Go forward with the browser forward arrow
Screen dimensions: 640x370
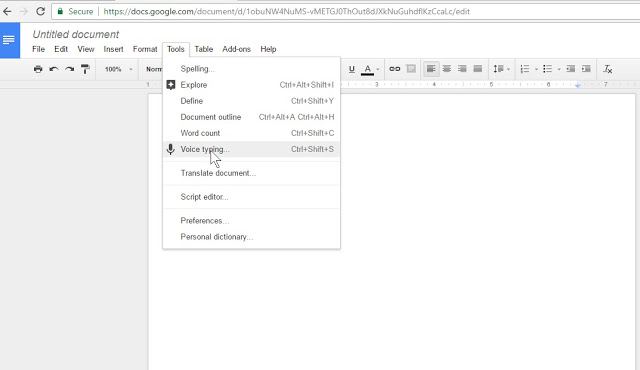click(24, 11)
